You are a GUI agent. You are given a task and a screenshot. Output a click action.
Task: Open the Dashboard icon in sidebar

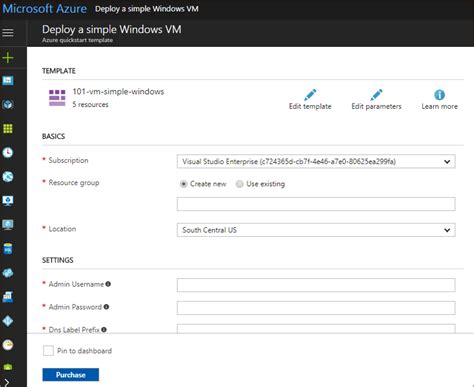8,80
